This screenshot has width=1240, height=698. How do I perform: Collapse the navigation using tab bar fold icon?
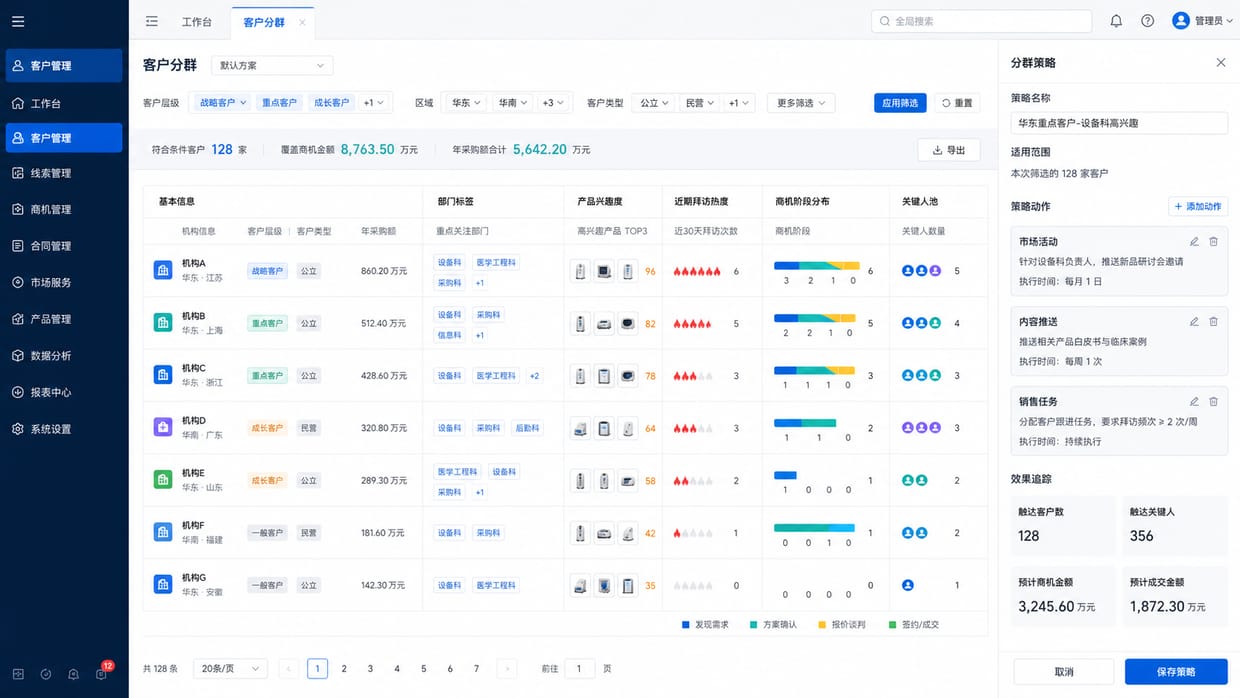point(152,21)
